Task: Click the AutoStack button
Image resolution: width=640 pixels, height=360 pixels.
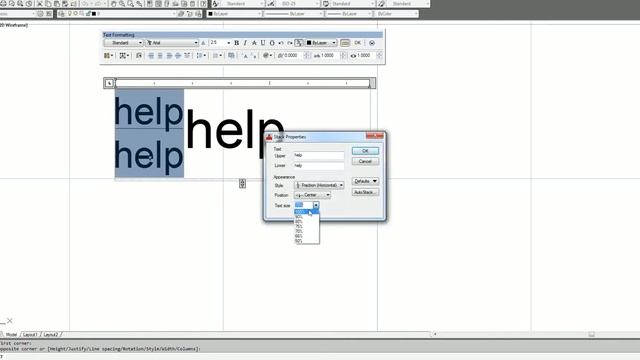Action: 365,192
